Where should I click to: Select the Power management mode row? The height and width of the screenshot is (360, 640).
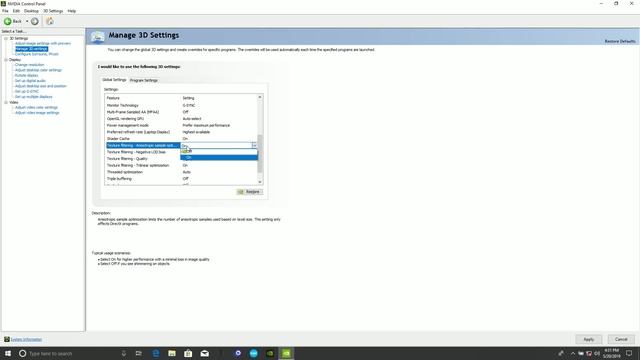coord(181,125)
